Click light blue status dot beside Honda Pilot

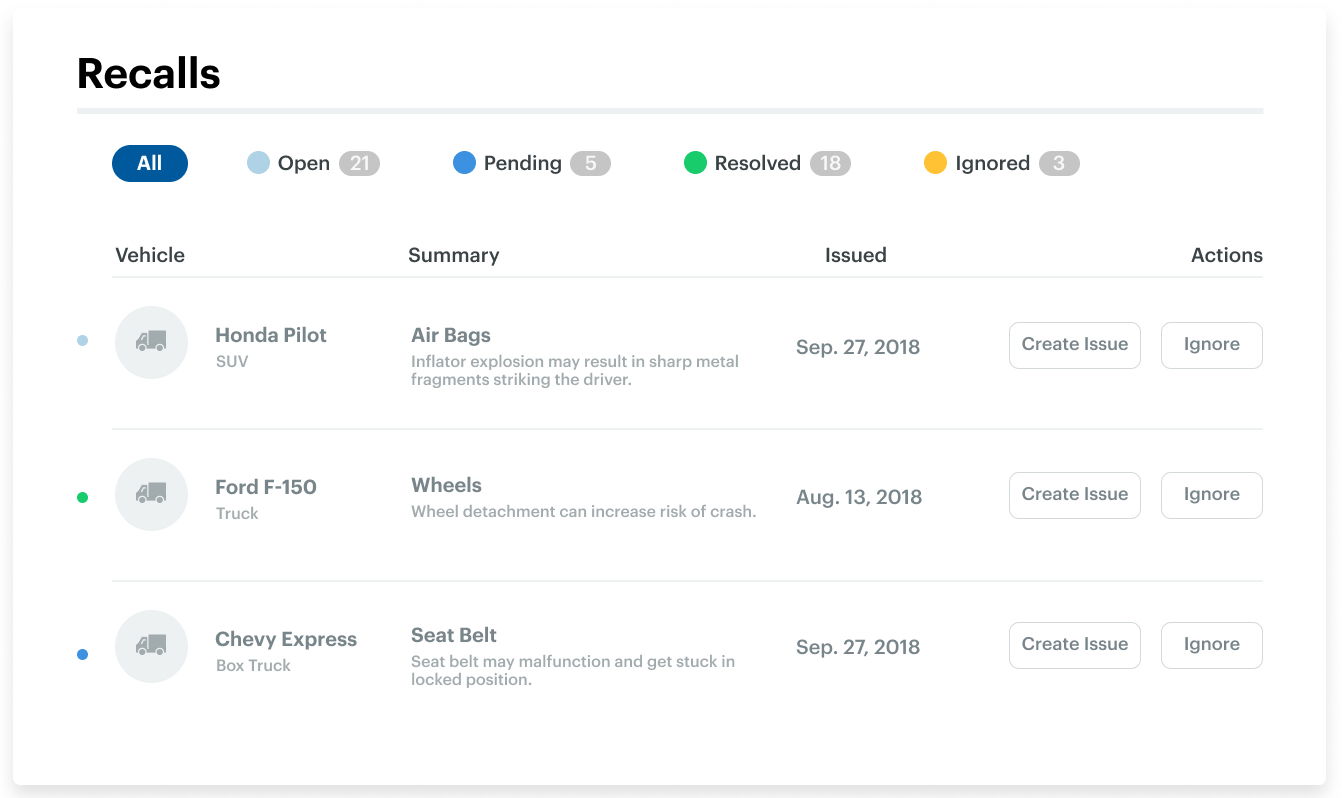coord(82,341)
